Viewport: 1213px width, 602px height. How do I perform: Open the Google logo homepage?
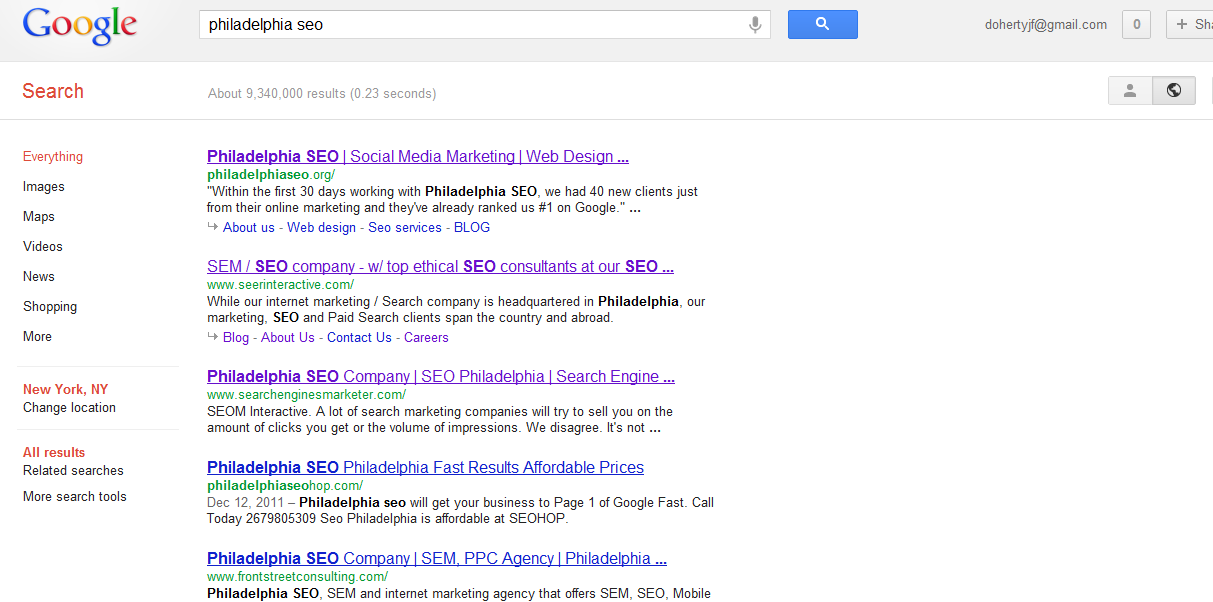coord(80,26)
